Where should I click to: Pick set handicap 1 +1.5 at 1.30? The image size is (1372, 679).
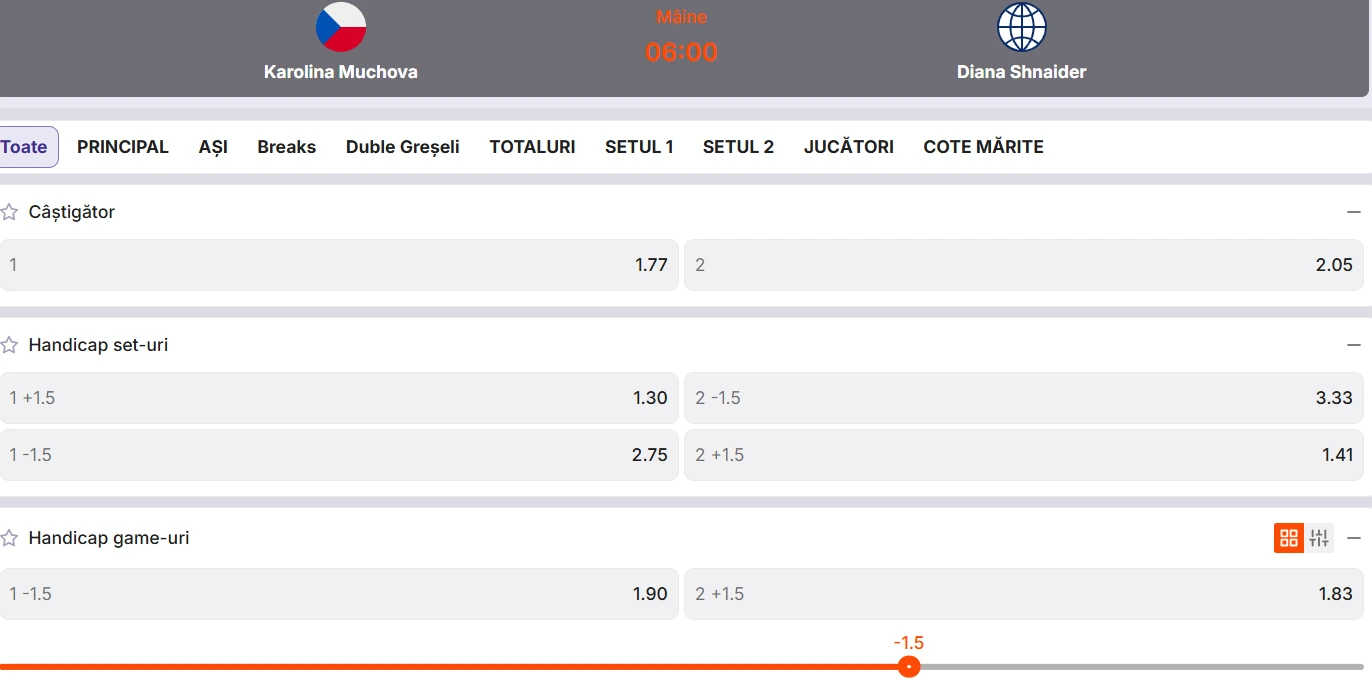(x=339, y=398)
